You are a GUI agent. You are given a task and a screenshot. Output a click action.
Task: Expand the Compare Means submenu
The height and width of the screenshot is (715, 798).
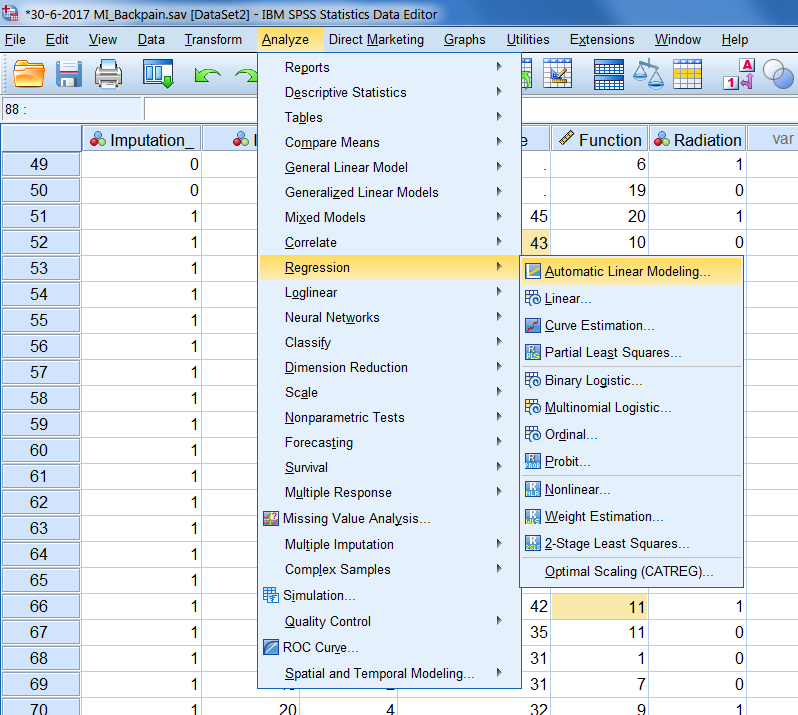[x=332, y=142]
